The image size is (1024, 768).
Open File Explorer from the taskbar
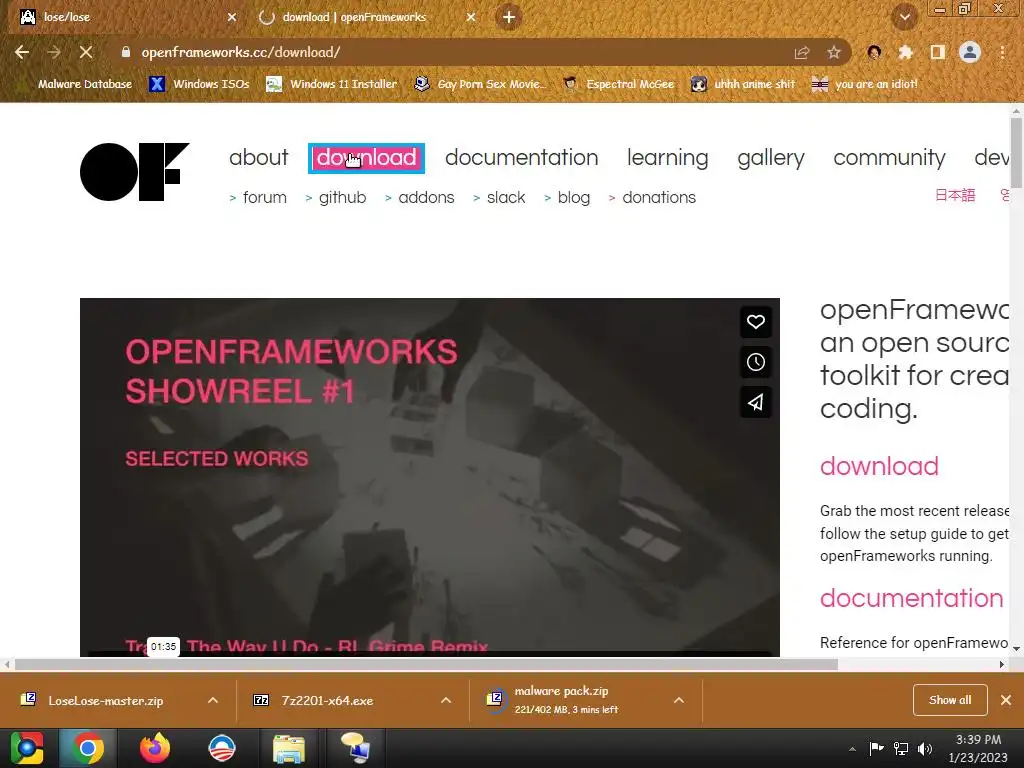[289, 748]
